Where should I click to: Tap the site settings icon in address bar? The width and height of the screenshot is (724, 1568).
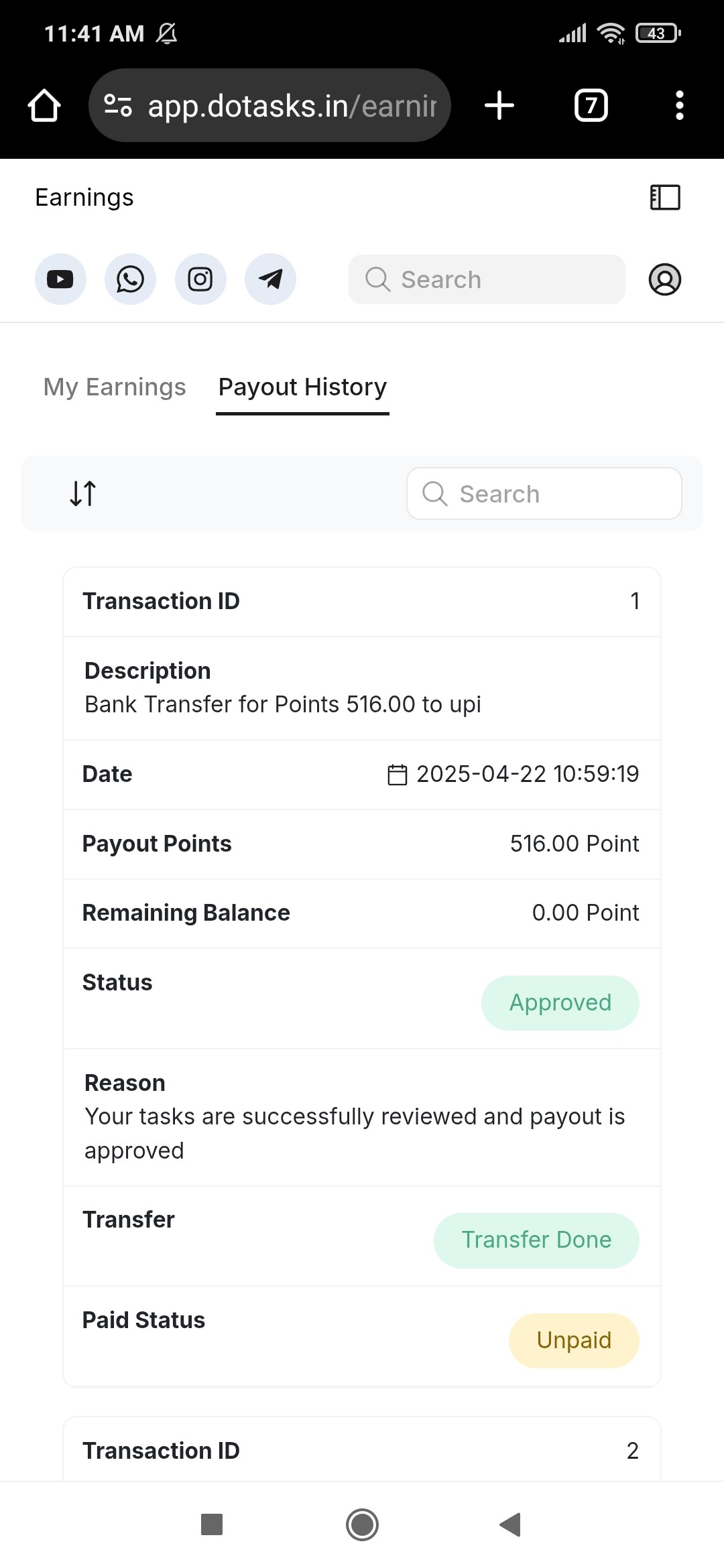pyautogui.click(x=118, y=106)
